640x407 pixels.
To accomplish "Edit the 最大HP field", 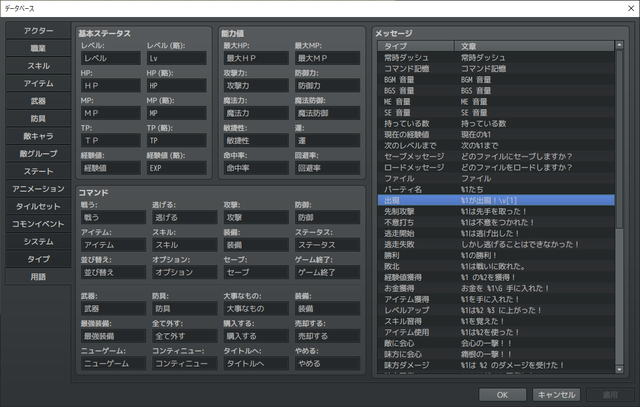I will 256,58.
